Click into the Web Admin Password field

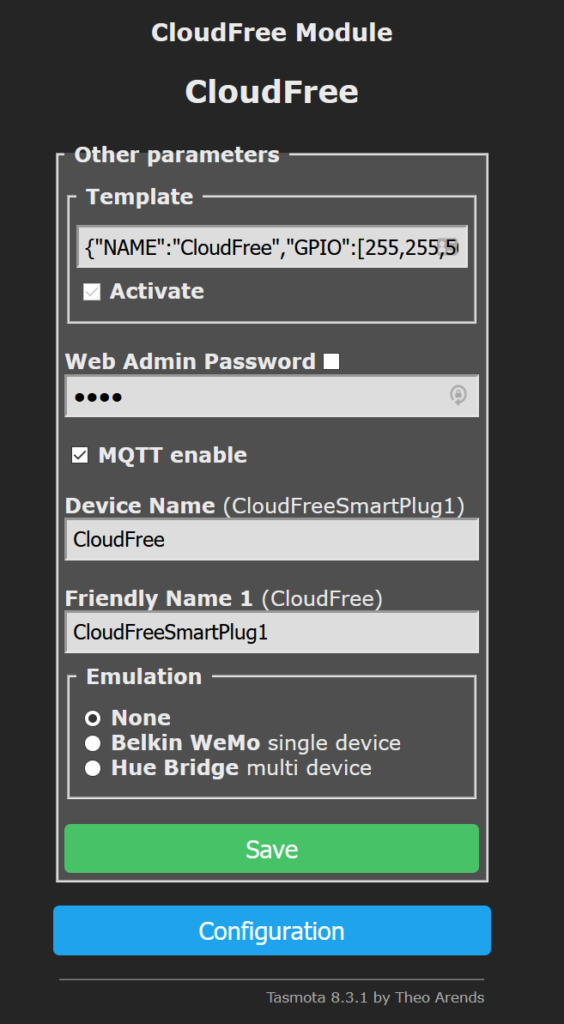272,396
